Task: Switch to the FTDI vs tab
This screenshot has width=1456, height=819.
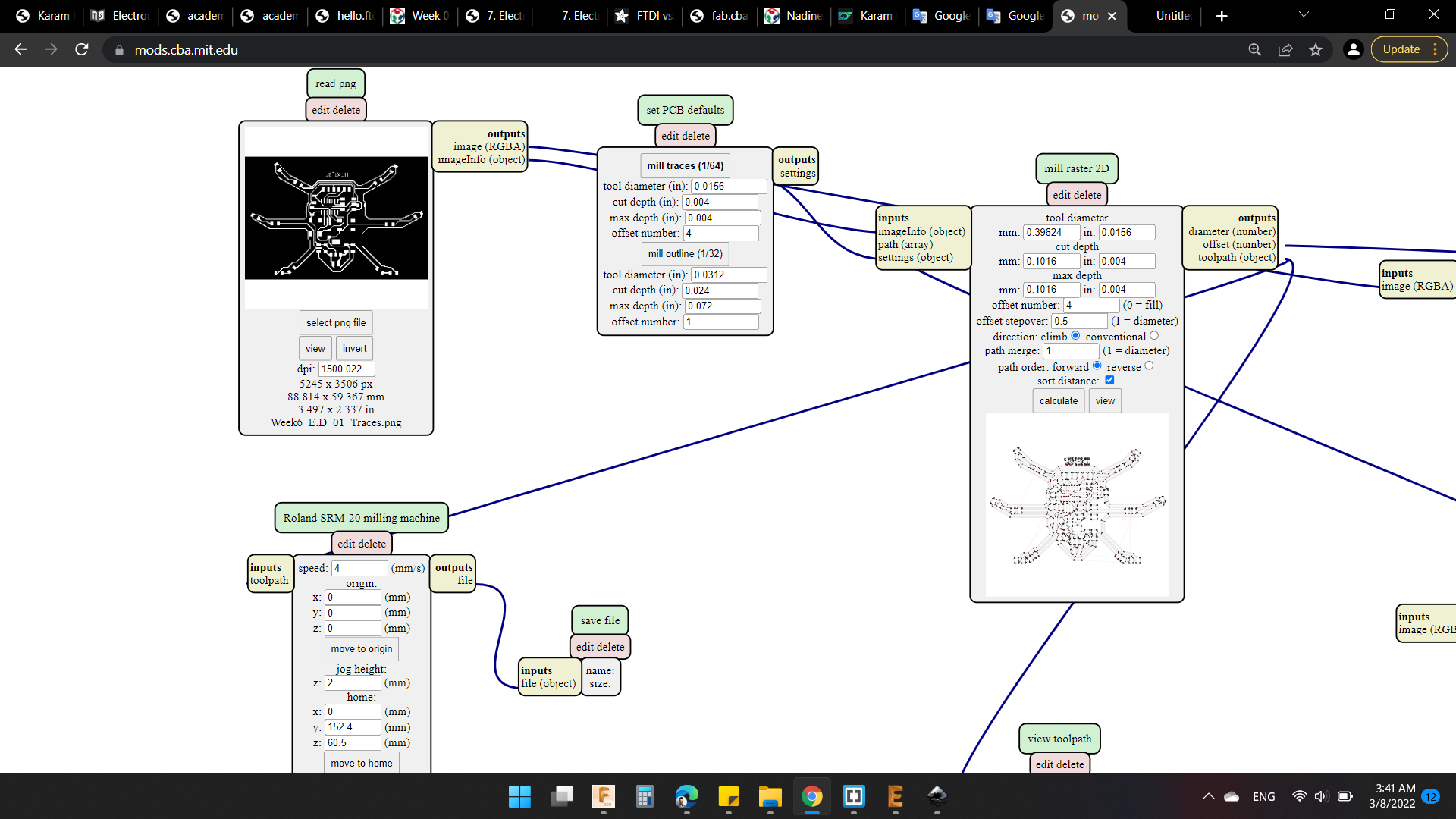Action: 644,16
